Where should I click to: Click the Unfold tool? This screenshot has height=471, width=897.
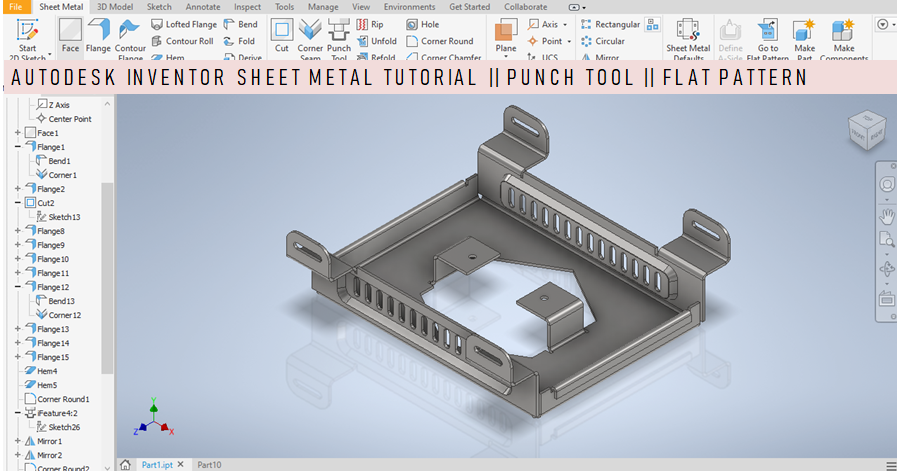coord(376,41)
